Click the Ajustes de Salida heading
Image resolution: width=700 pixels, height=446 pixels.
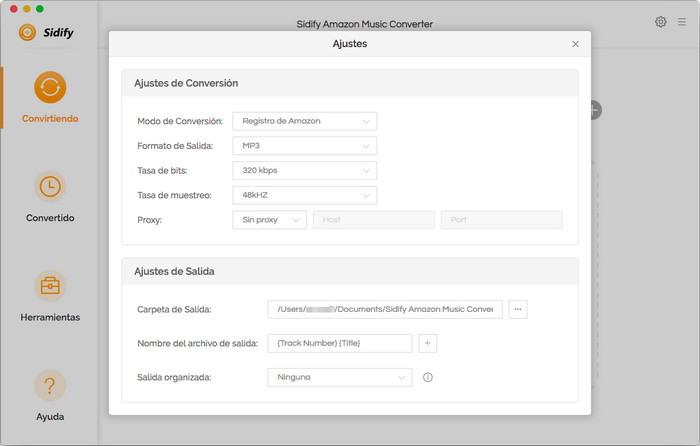174,271
